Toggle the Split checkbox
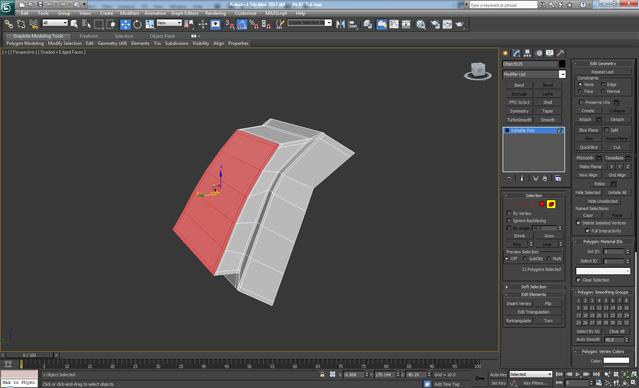639x388 pixels. (x=606, y=130)
